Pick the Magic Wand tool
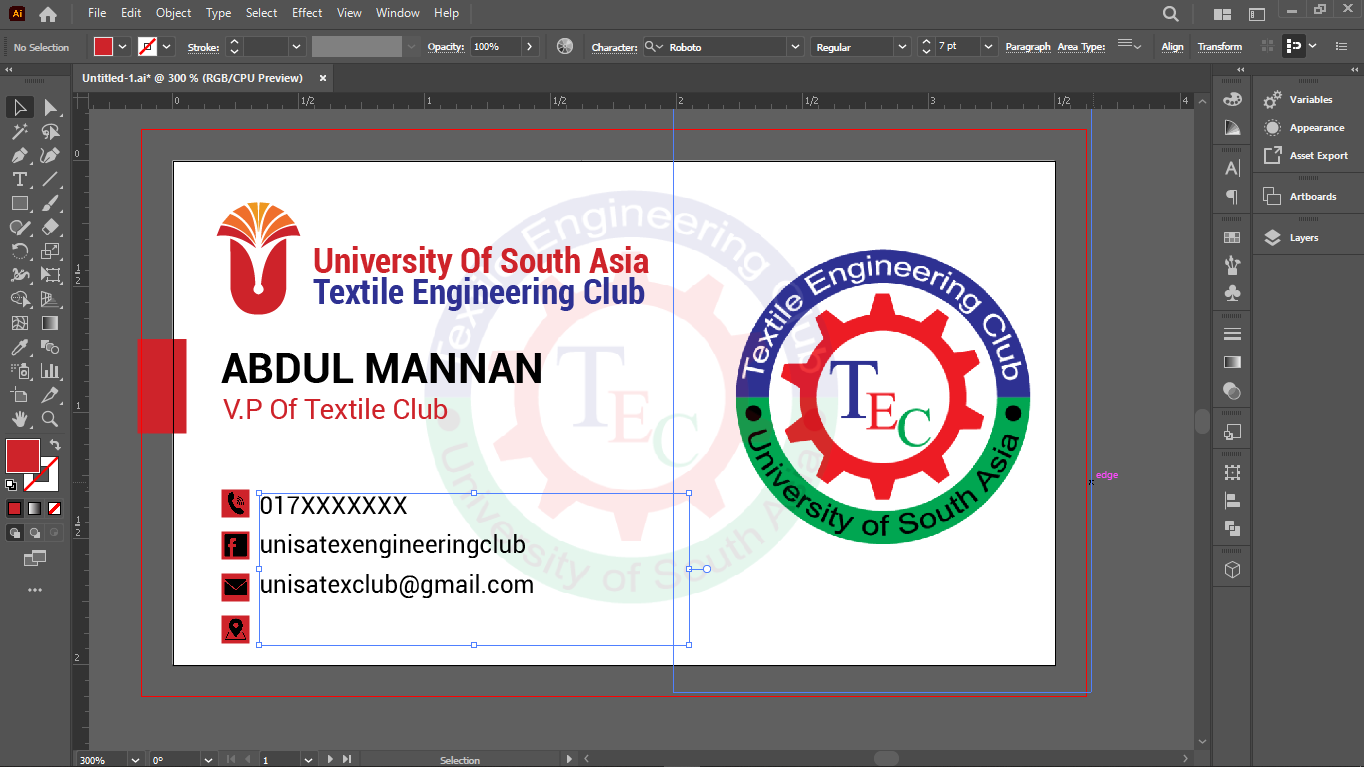 (x=20, y=131)
